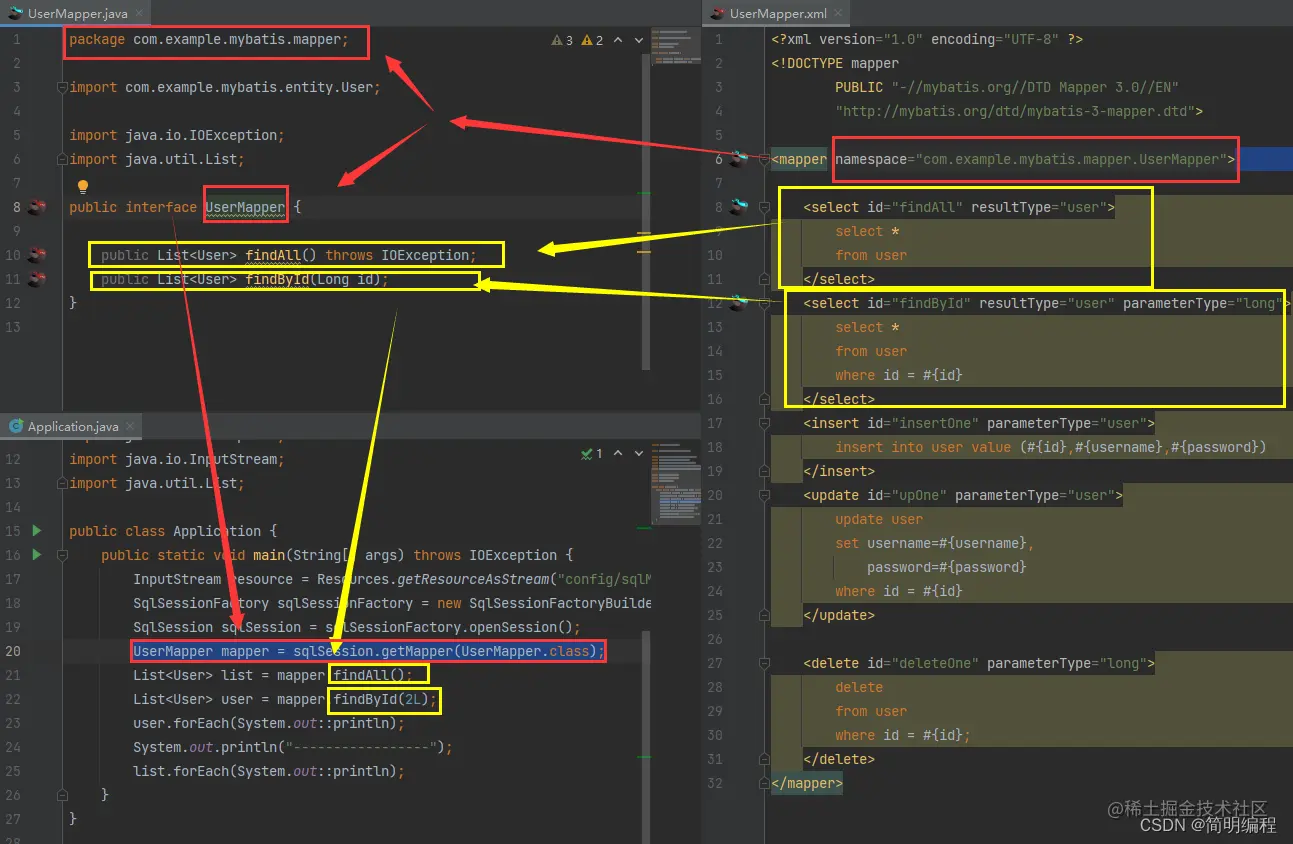Switch to the UserMapper.java tab

(x=77, y=14)
